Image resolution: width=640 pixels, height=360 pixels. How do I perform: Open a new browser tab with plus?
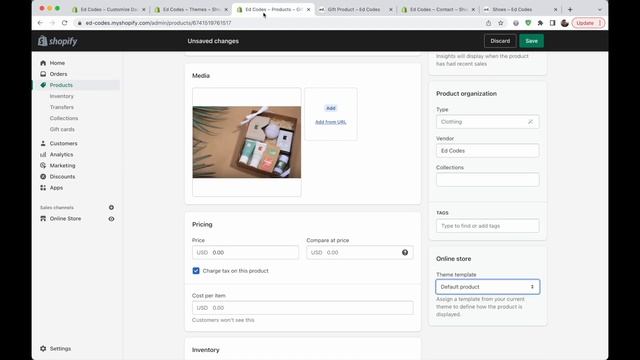570,9
